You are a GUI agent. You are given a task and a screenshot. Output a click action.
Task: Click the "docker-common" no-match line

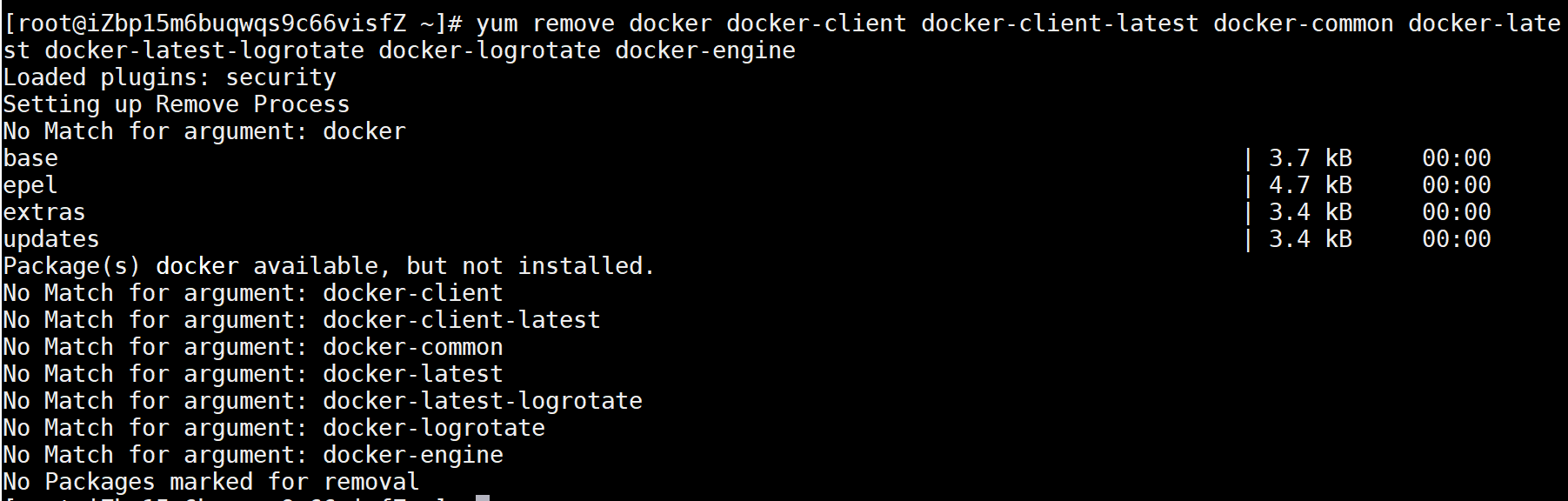point(252,347)
